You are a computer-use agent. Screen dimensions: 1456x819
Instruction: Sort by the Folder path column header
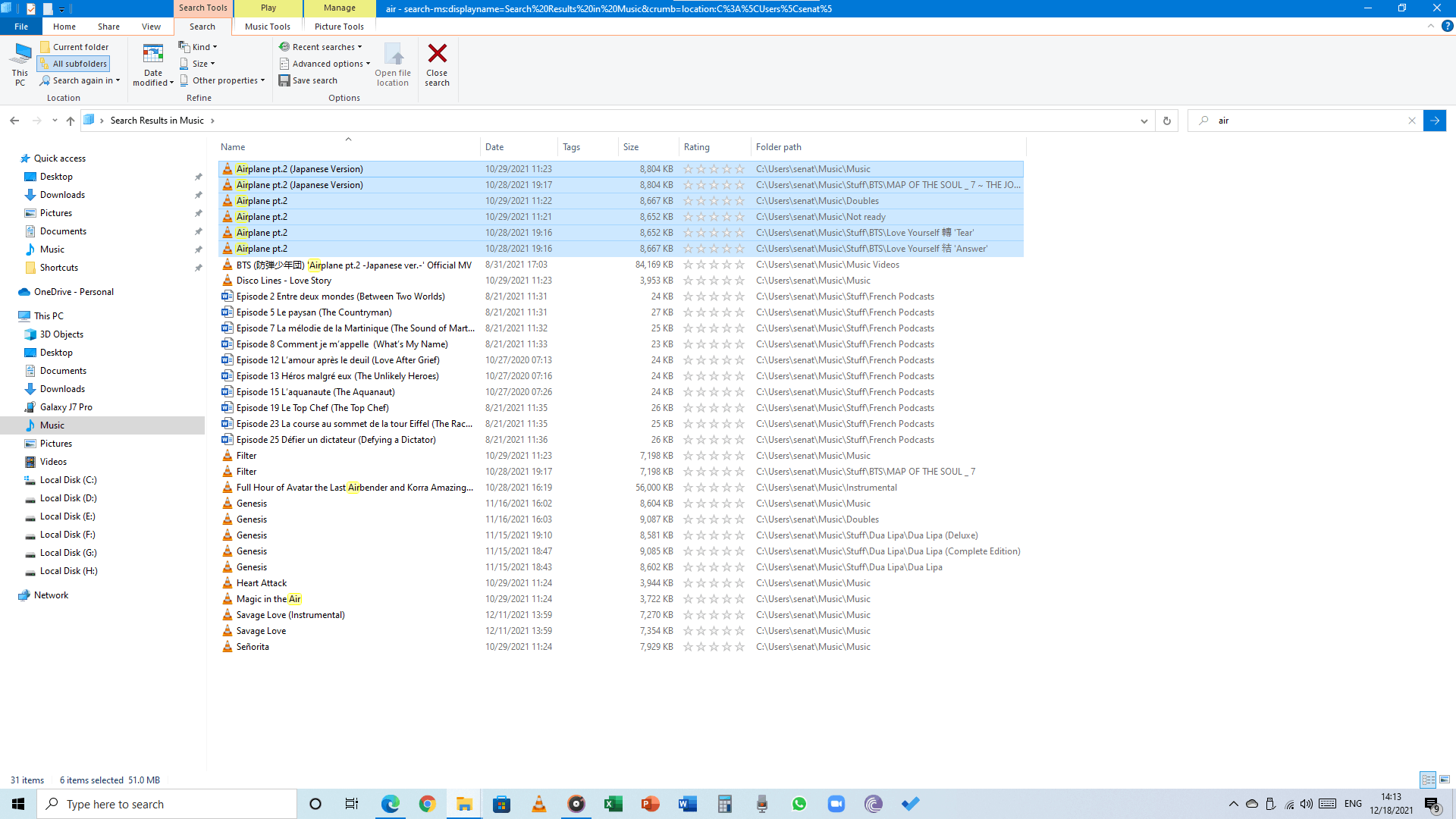pyautogui.click(x=888, y=147)
